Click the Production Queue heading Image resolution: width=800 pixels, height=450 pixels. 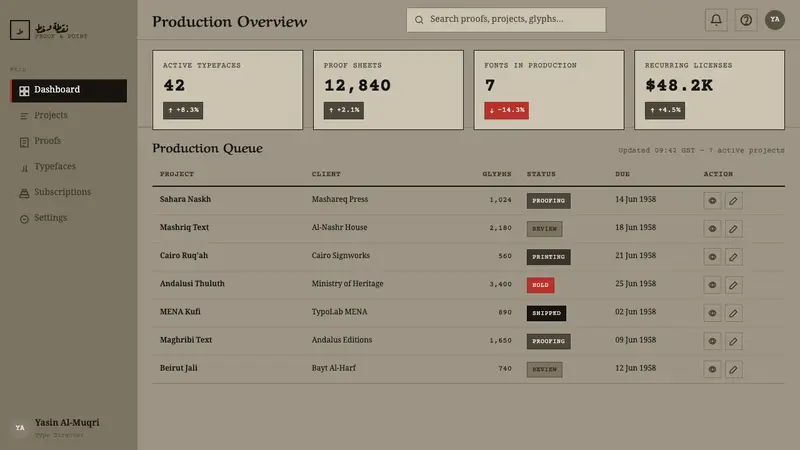208,148
